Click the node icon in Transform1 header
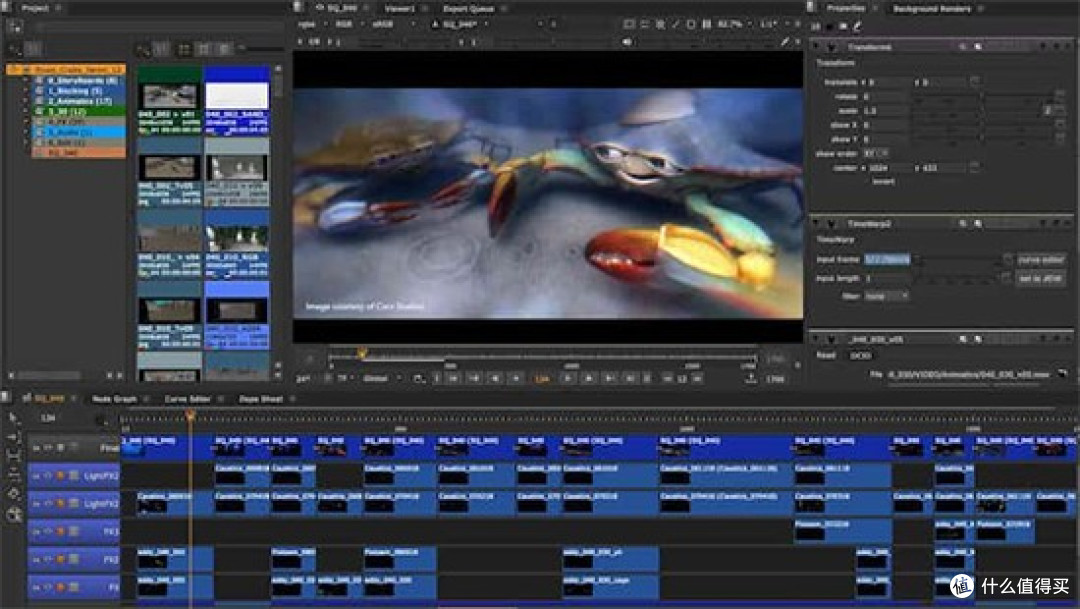The image size is (1080, 609). point(831,47)
